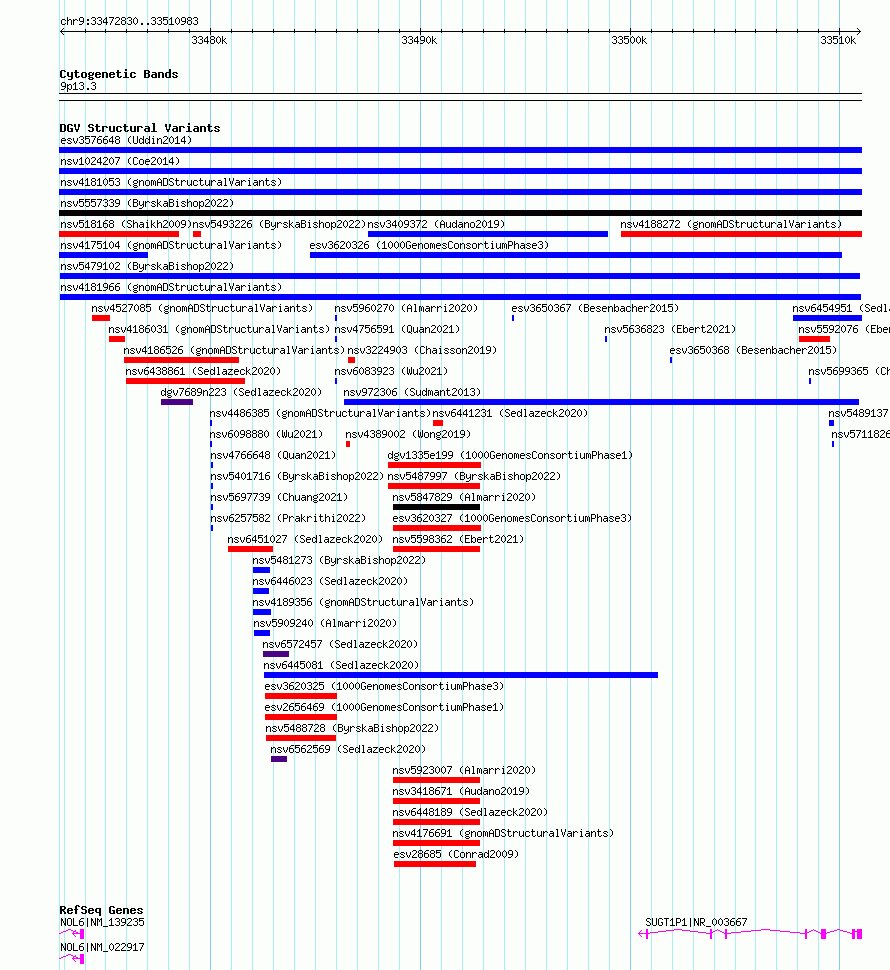Open nsv518168 (Shaikh2009) variant

pos(126,225)
